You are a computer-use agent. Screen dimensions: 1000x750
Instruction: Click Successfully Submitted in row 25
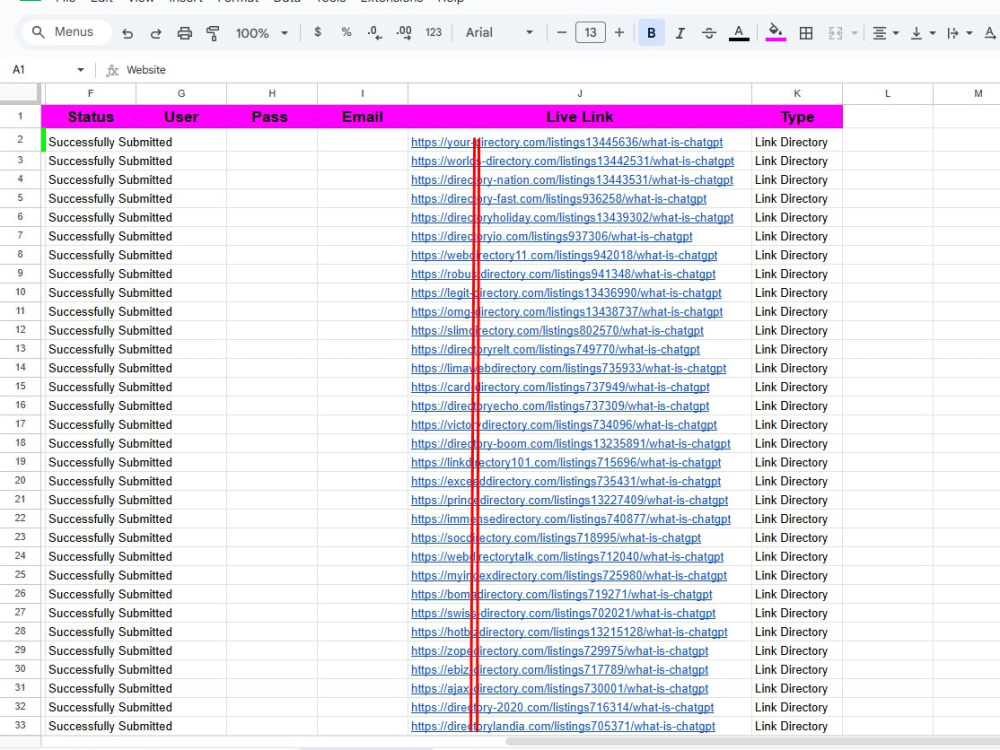point(110,575)
